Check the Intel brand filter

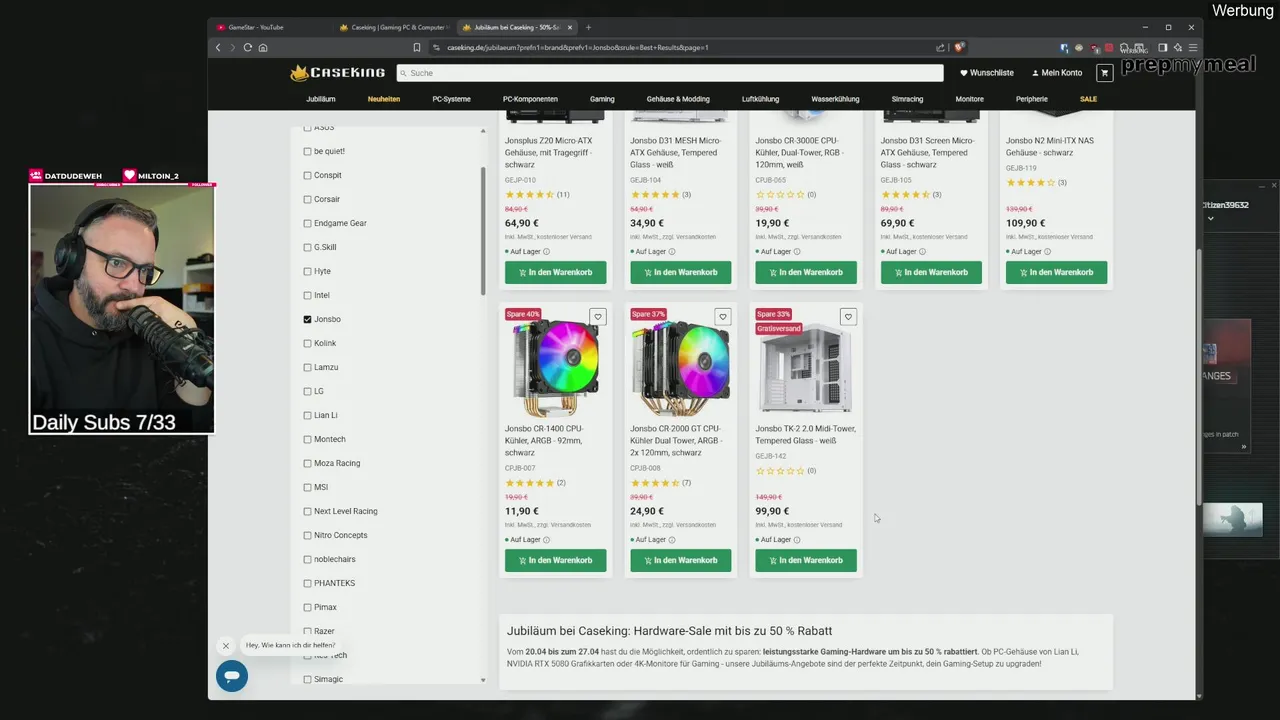[307, 295]
